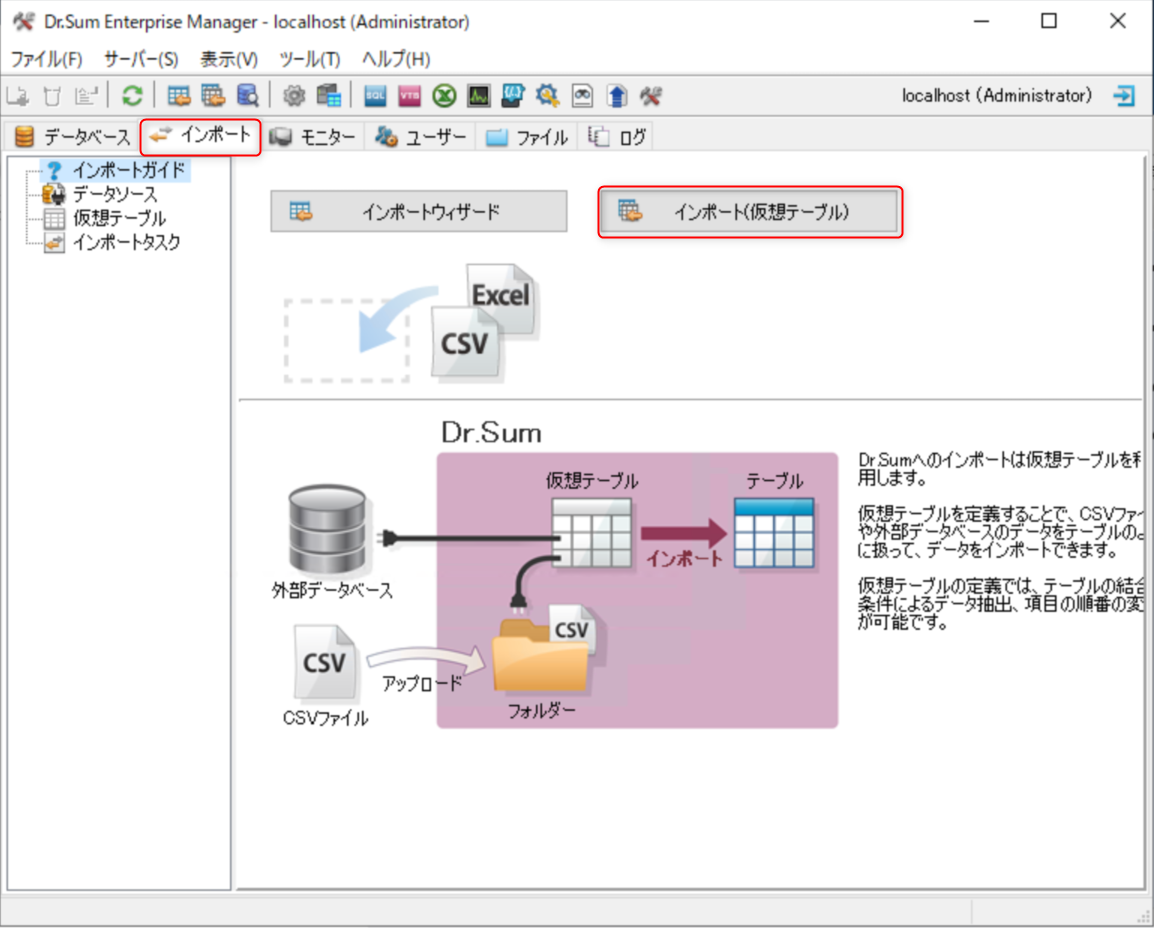Click the green refresh toolbar icon

click(x=132, y=96)
